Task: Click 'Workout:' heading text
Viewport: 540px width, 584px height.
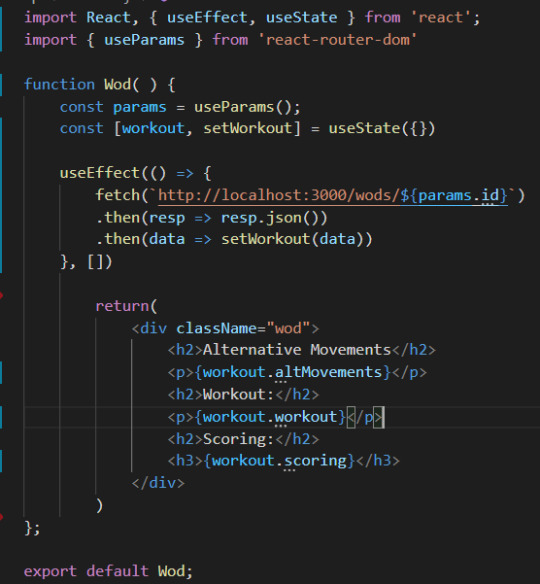Action: tap(238, 395)
